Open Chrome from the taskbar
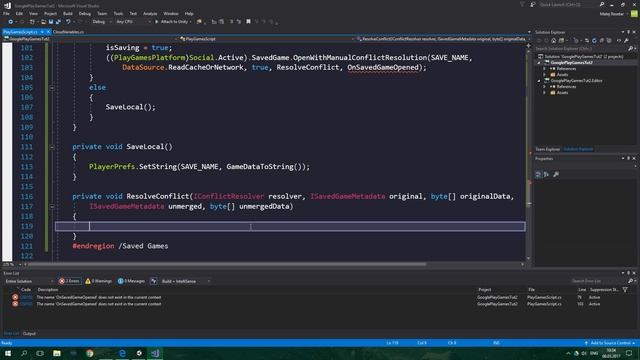This screenshot has height=360, width=640. click(90, 353)
